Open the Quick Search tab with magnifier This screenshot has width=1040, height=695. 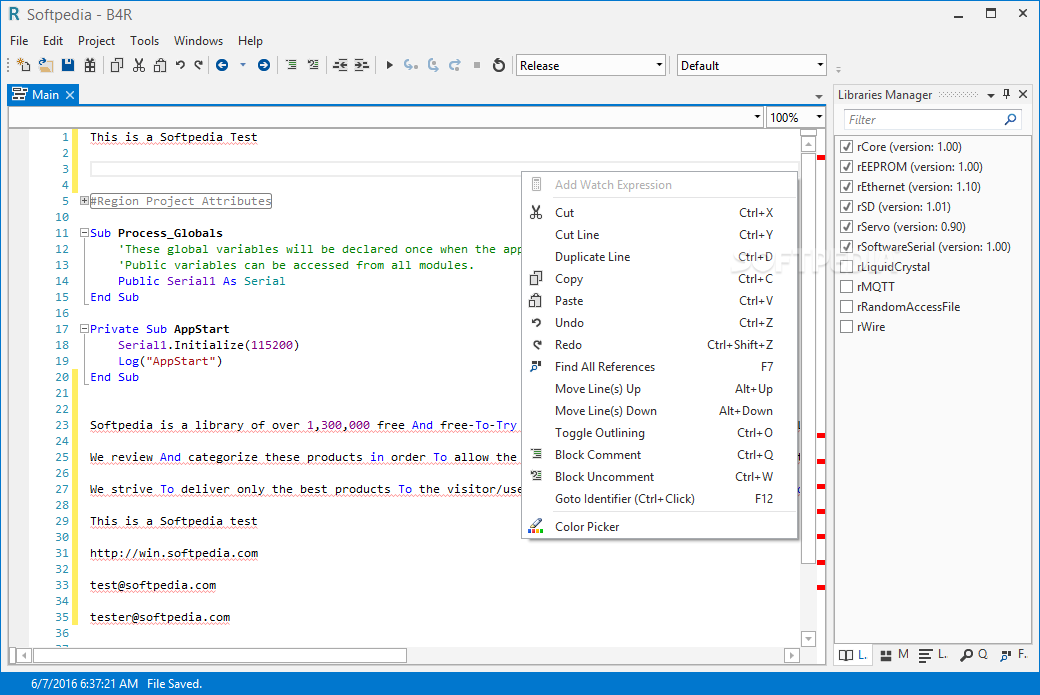[974, 655]
